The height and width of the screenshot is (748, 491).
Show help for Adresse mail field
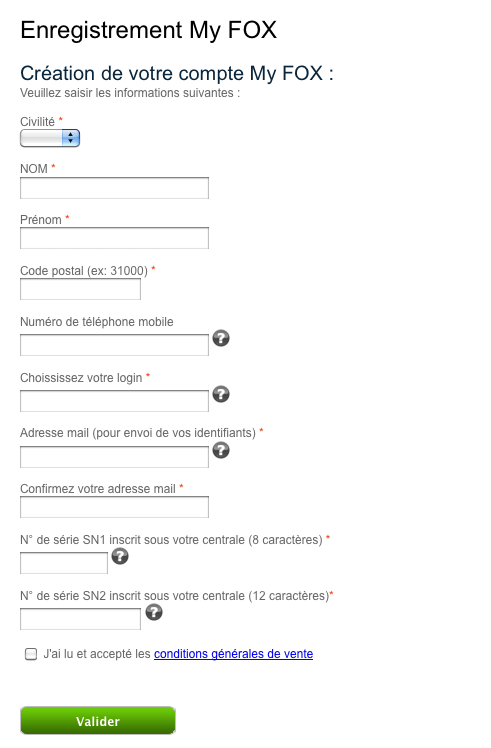[x=221, y=450]
